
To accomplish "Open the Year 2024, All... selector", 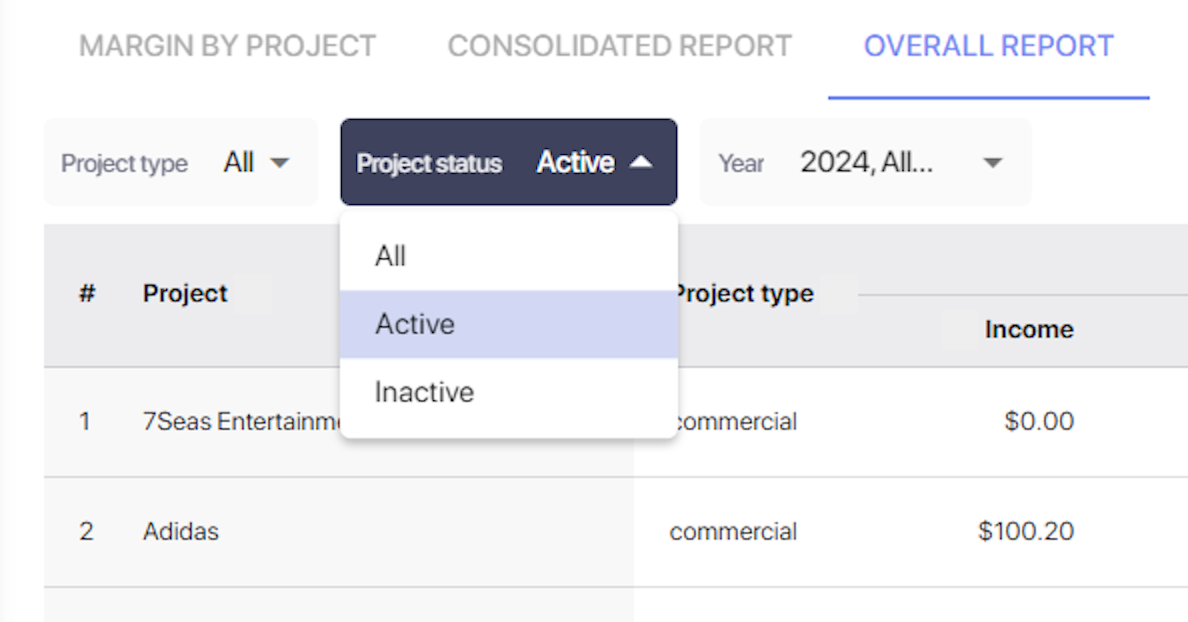I will pyautogui.click(x=865, y=162).
